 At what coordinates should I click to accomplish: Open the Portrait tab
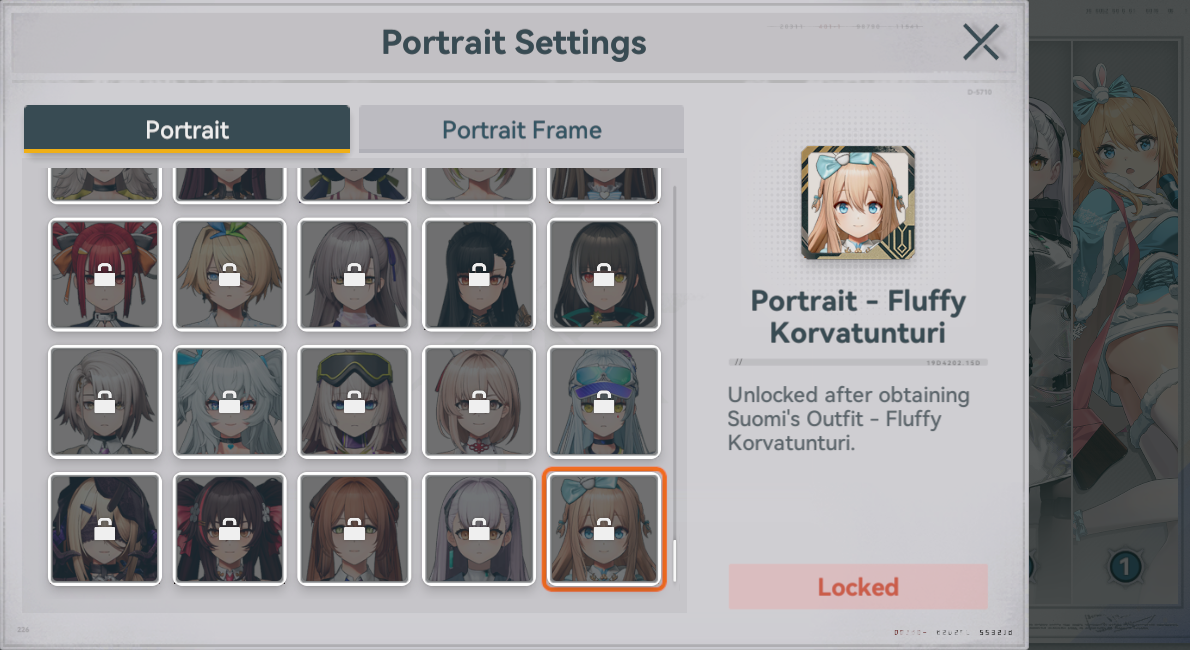point(187,130)
